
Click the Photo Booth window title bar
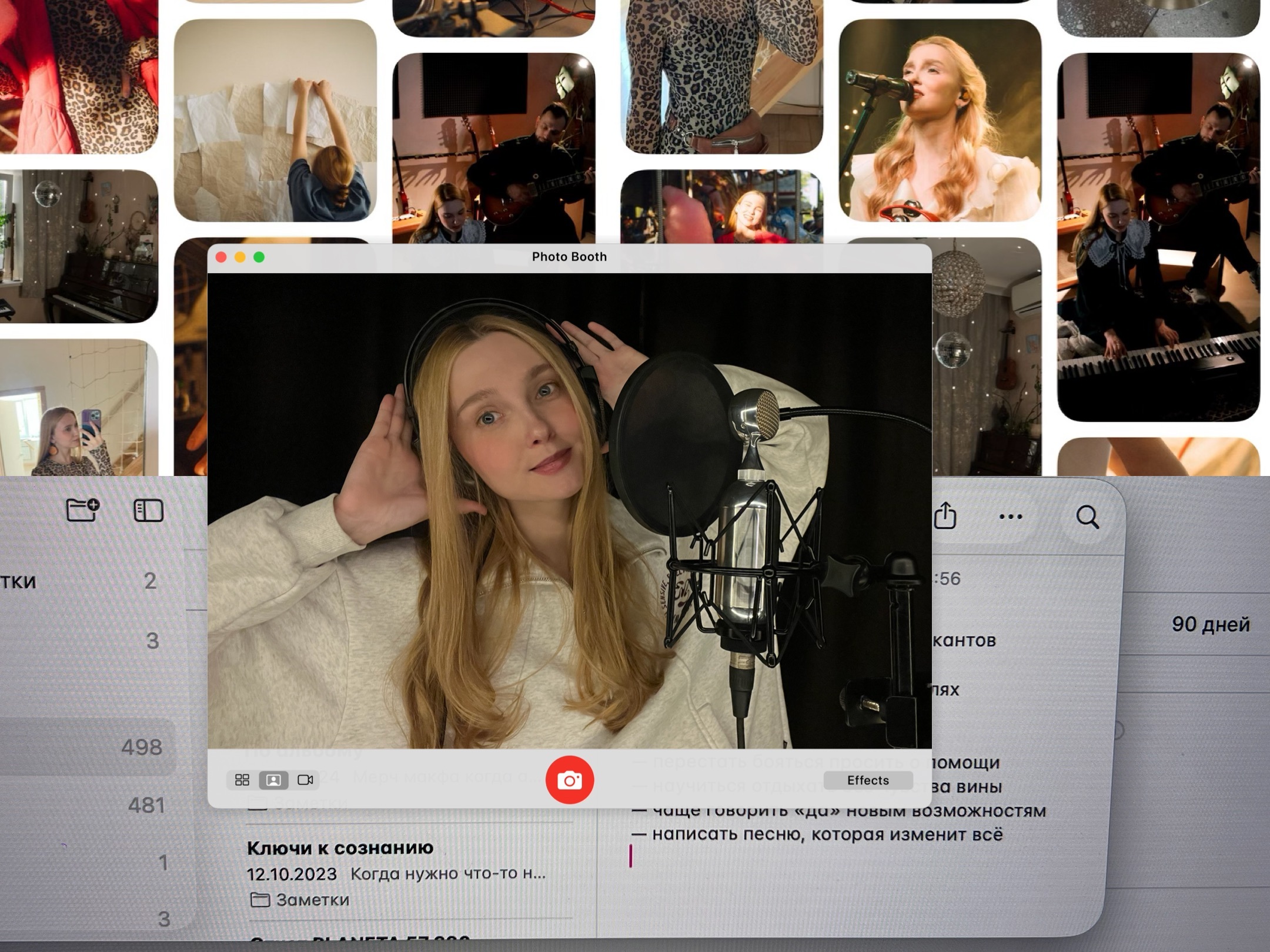click(569, 257)
